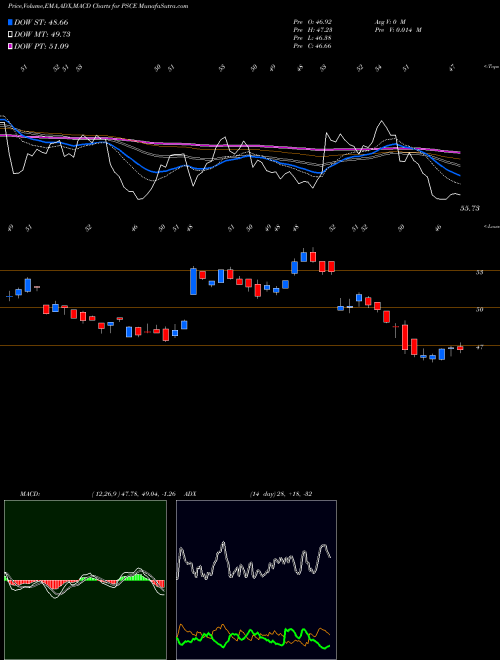
Task: Click the ADX '(14 day) 28, +18, -32' values
Action: [x=281, y=494]
